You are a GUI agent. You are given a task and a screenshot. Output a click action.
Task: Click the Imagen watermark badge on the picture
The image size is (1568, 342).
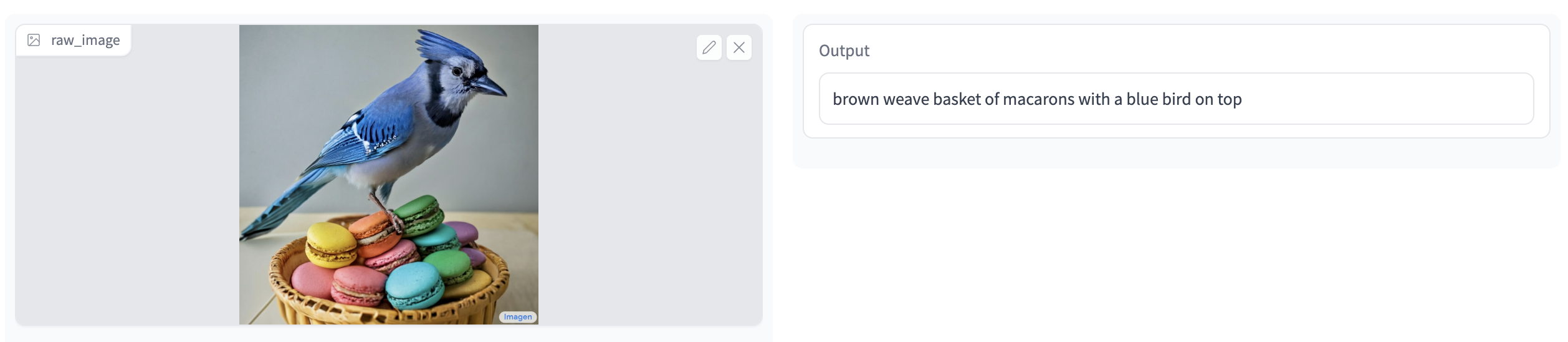point(518,317)
